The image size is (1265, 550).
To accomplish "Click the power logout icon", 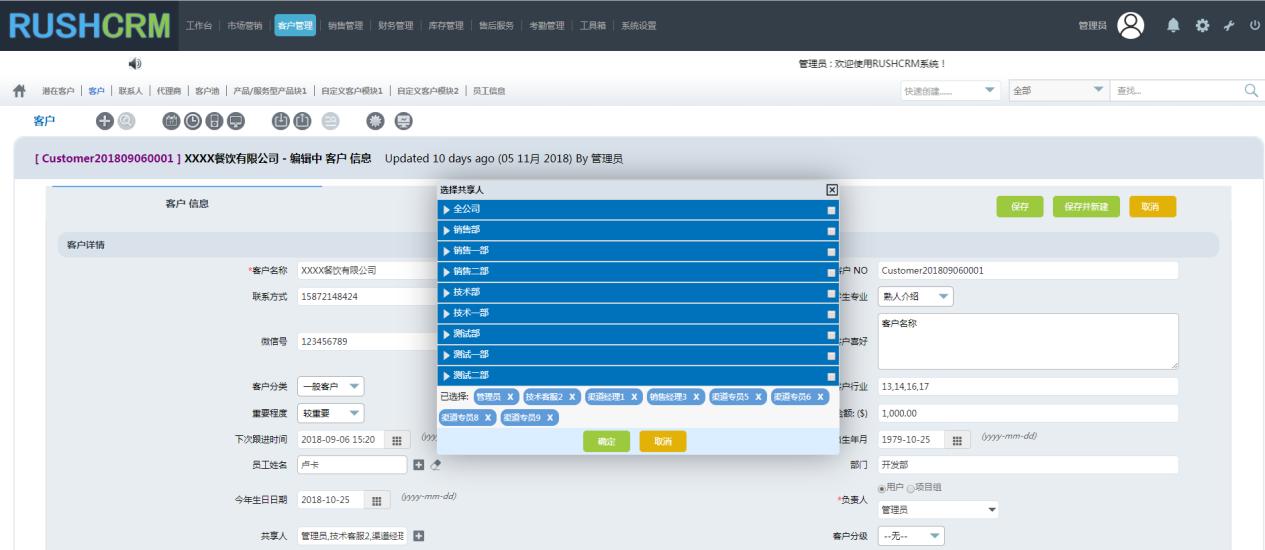I will (x=1254, y=25).
